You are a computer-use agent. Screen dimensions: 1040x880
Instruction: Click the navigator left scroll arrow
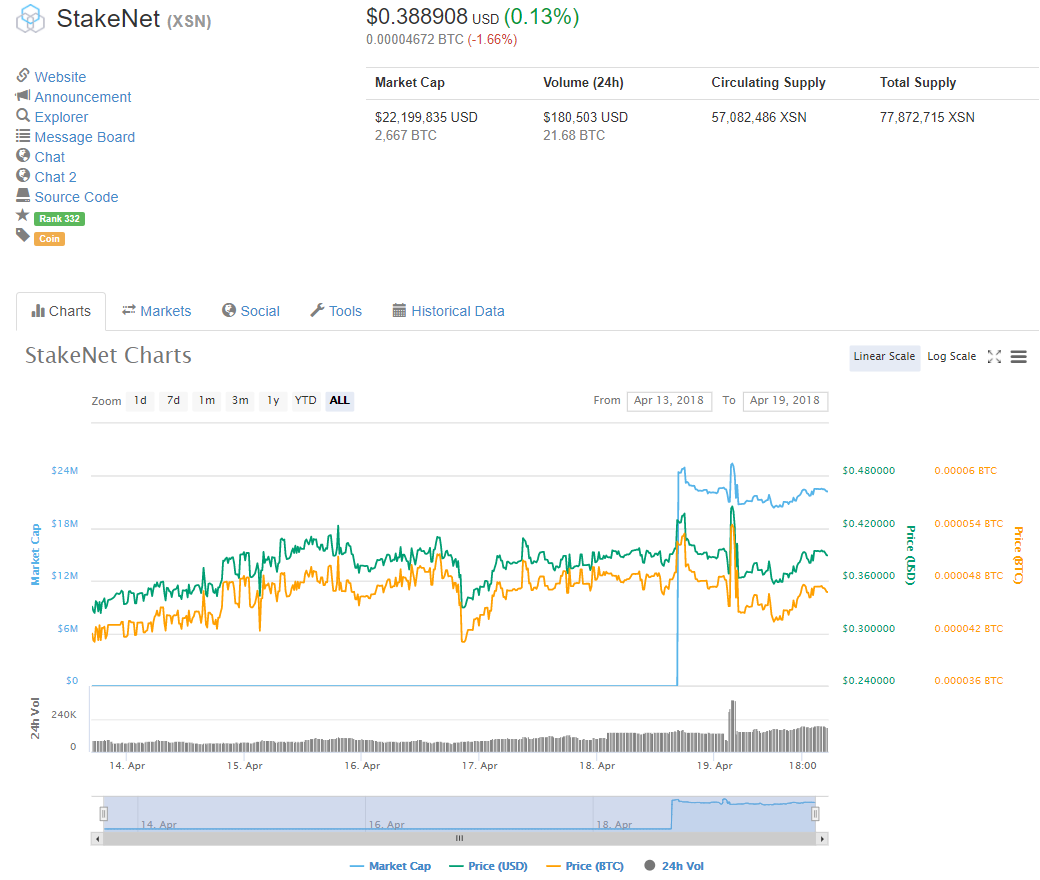(x=98, y=839)
